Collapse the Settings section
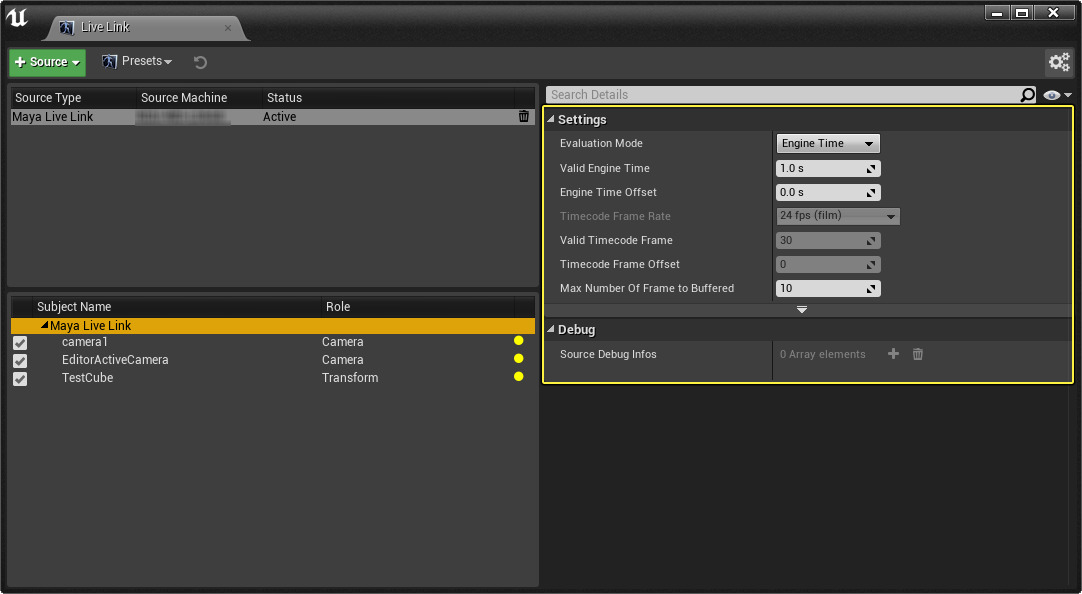This screenshot has height=594, width=1082. [x=551, y=119]
